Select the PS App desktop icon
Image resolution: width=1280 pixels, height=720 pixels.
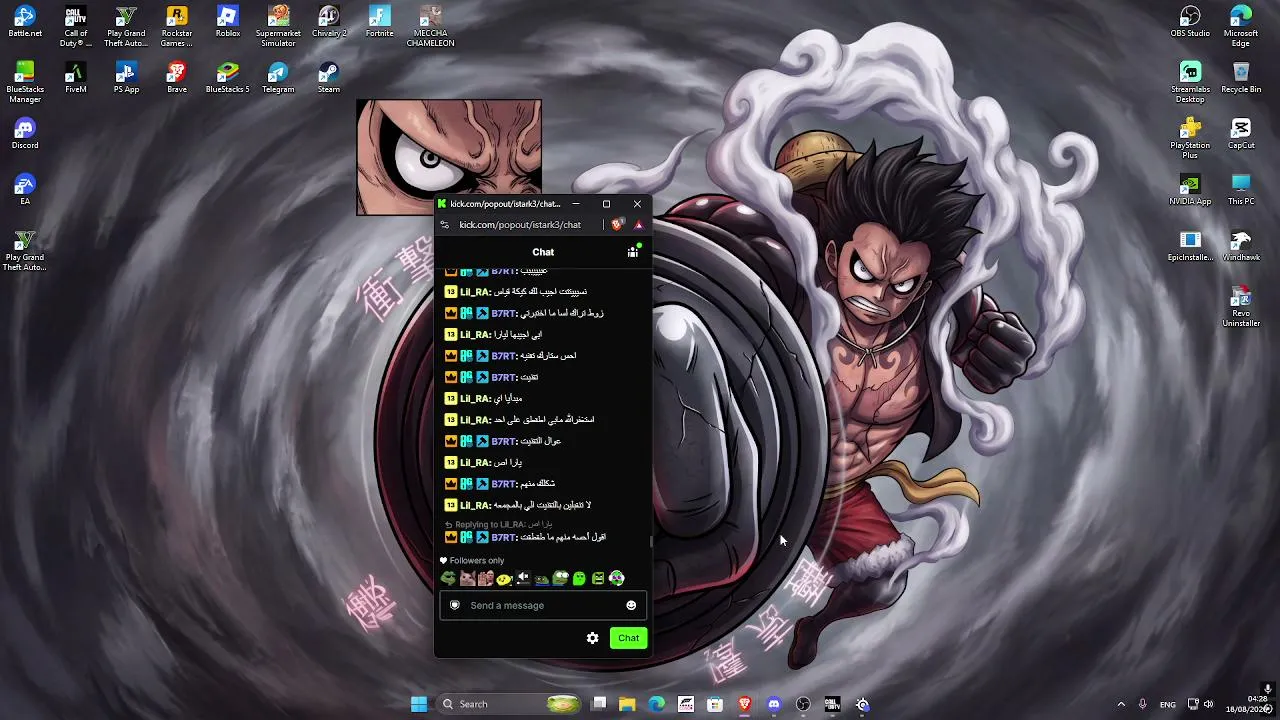point(126,78)
